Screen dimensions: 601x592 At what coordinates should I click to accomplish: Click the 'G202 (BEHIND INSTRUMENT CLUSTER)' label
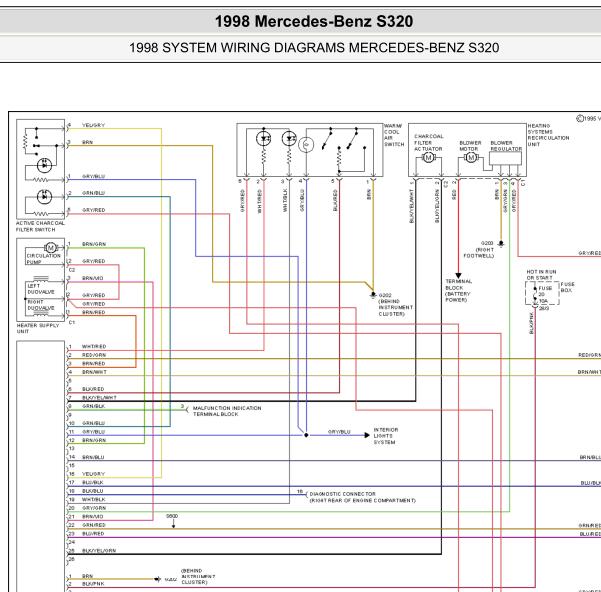[396, 305]
